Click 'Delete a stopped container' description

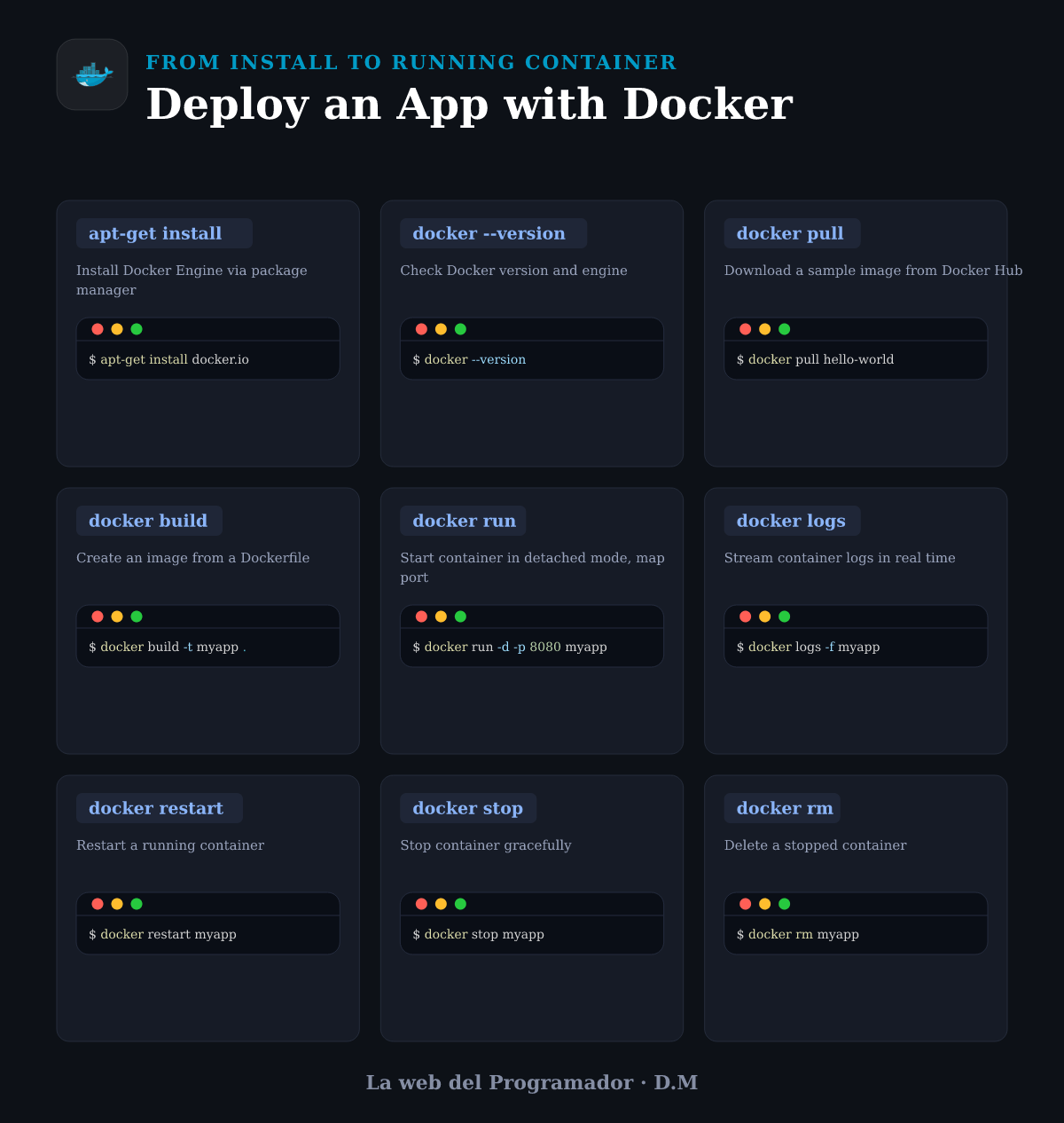click(816, 845)
